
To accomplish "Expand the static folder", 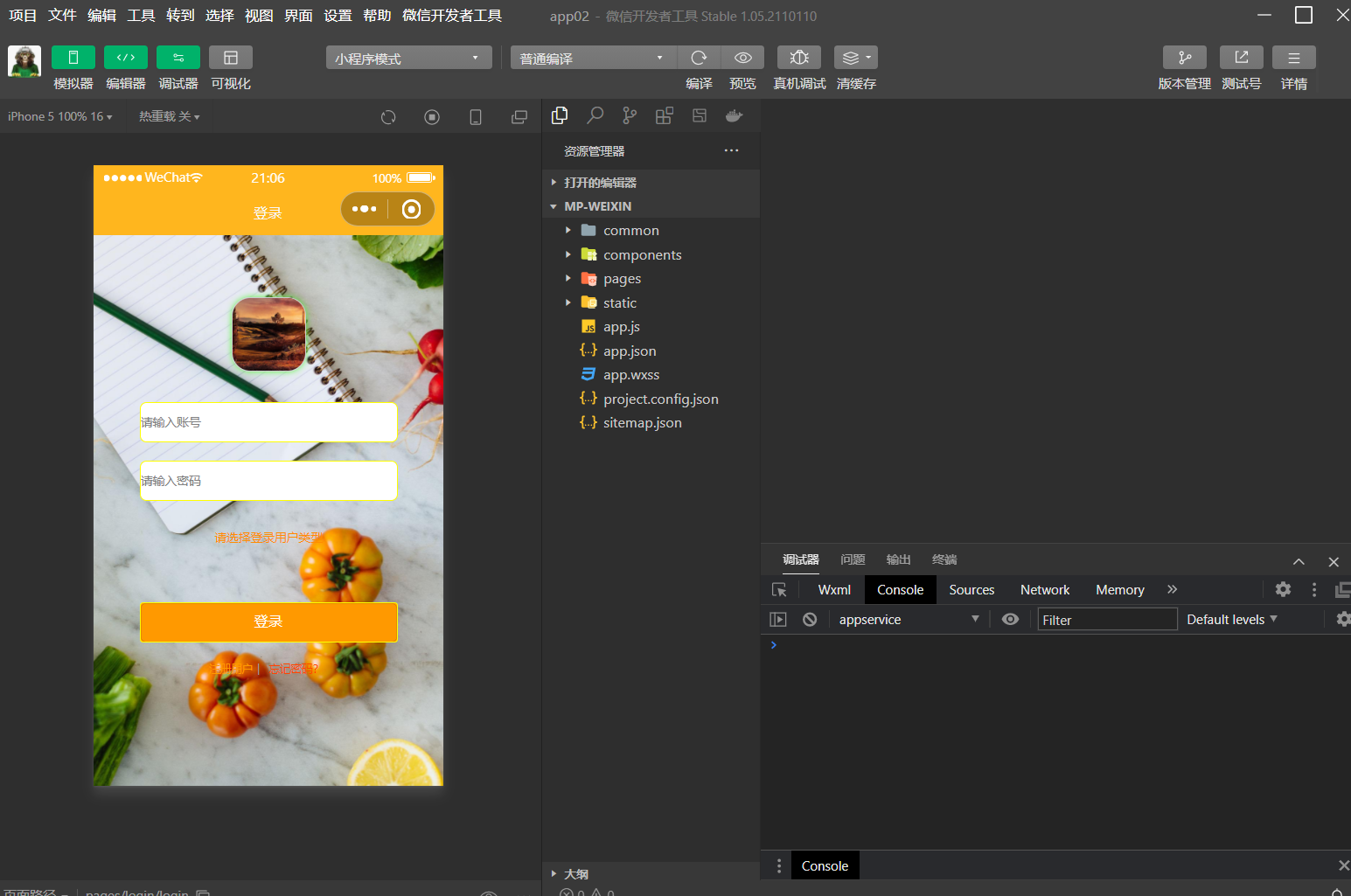I will coord(651,303).
